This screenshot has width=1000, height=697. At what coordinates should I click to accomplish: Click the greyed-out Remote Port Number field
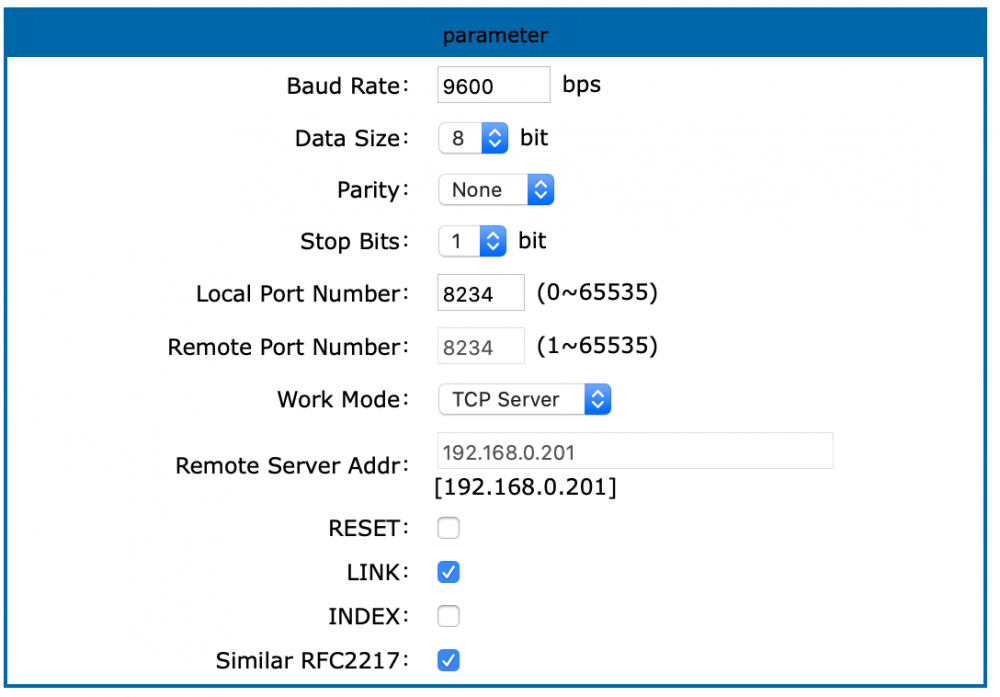[480, 347]
